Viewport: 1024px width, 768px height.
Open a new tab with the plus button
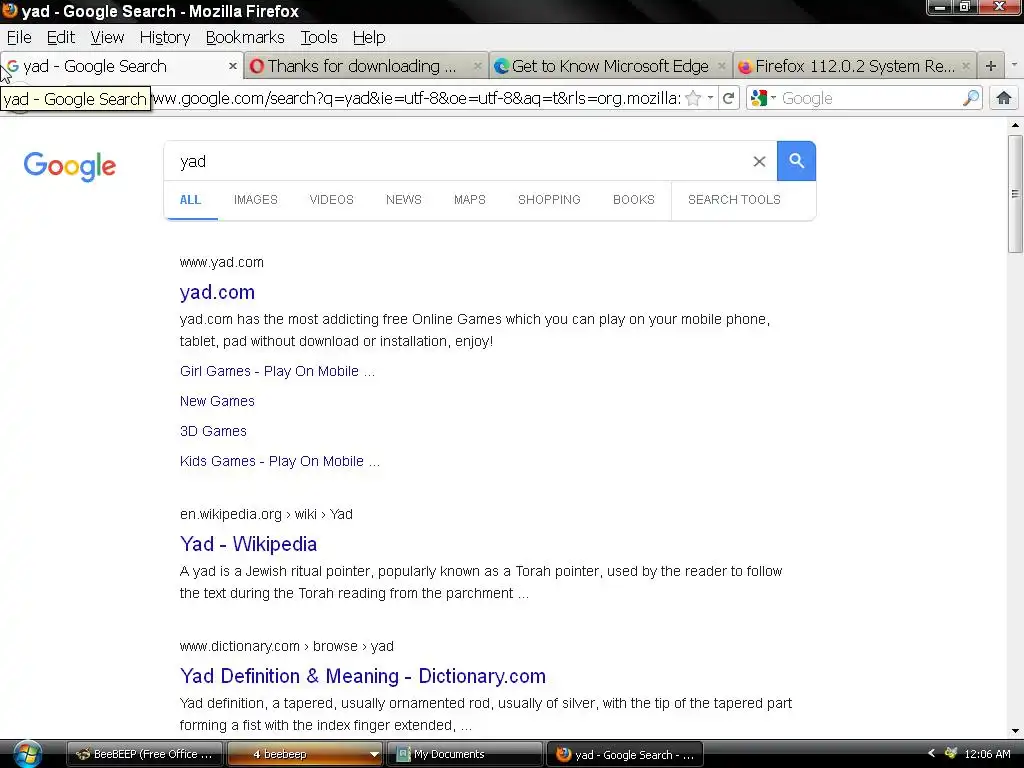(x=991, y=66)
